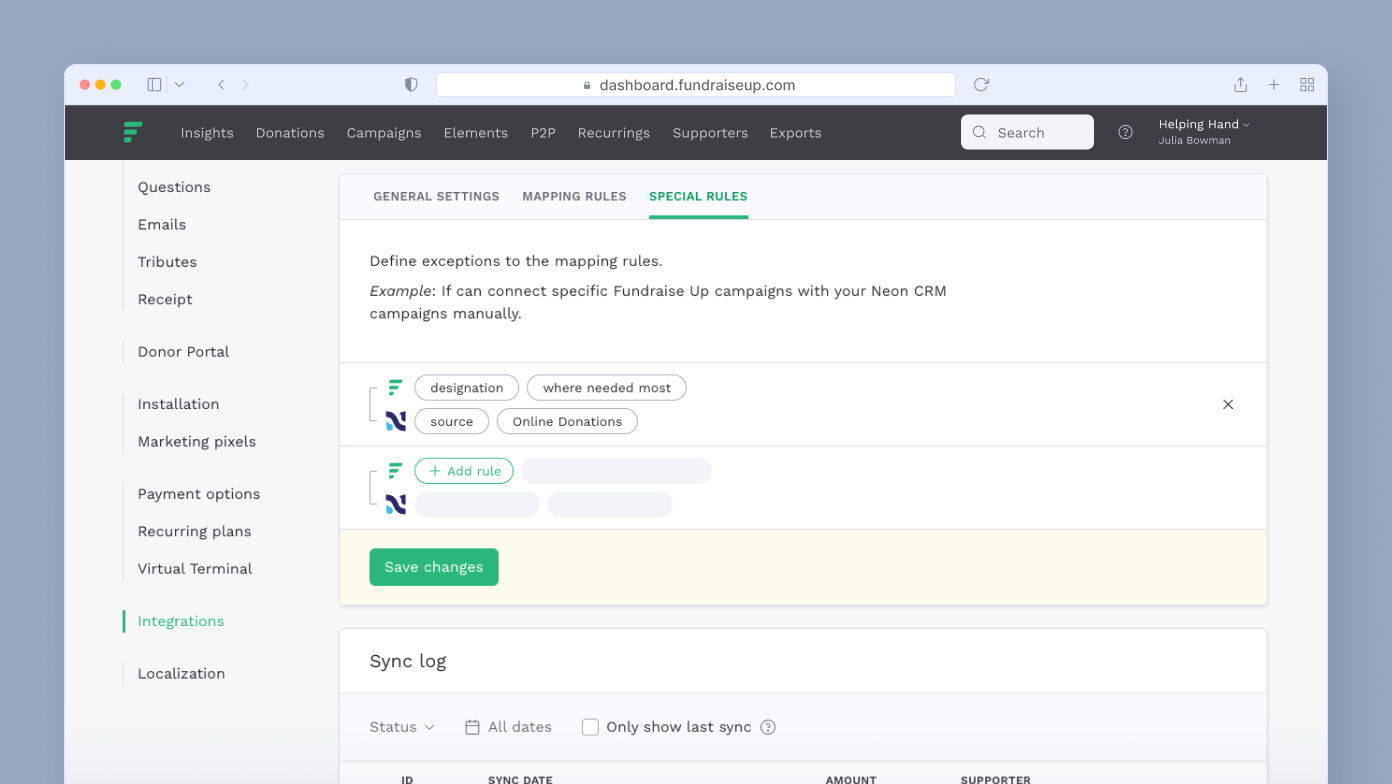Image resolution: width=1392 pixels, height=784 pixels.
Task: Open the designation field pill
Action: coord(467,388)
